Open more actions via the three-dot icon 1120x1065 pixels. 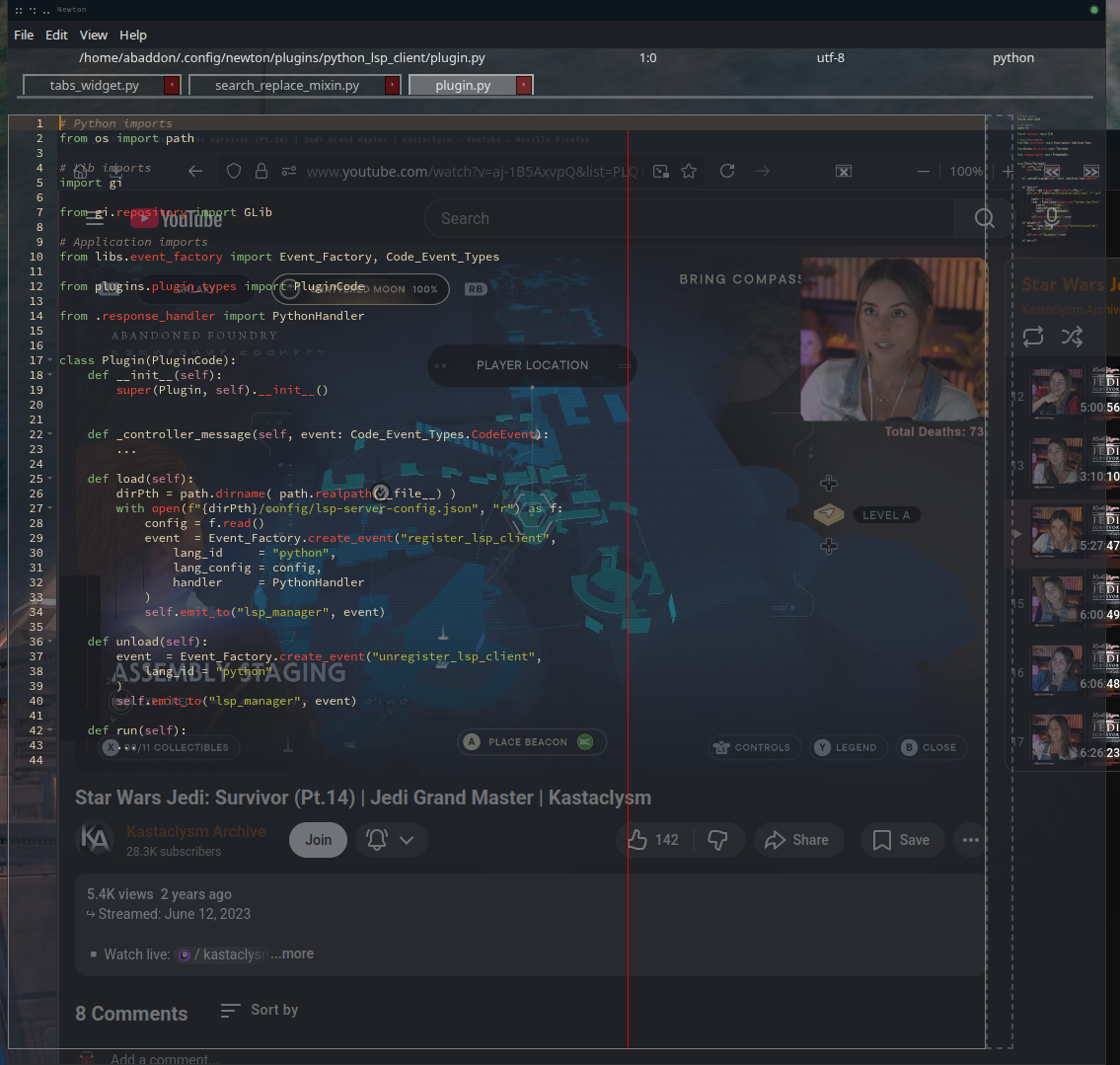pos(970,839)
